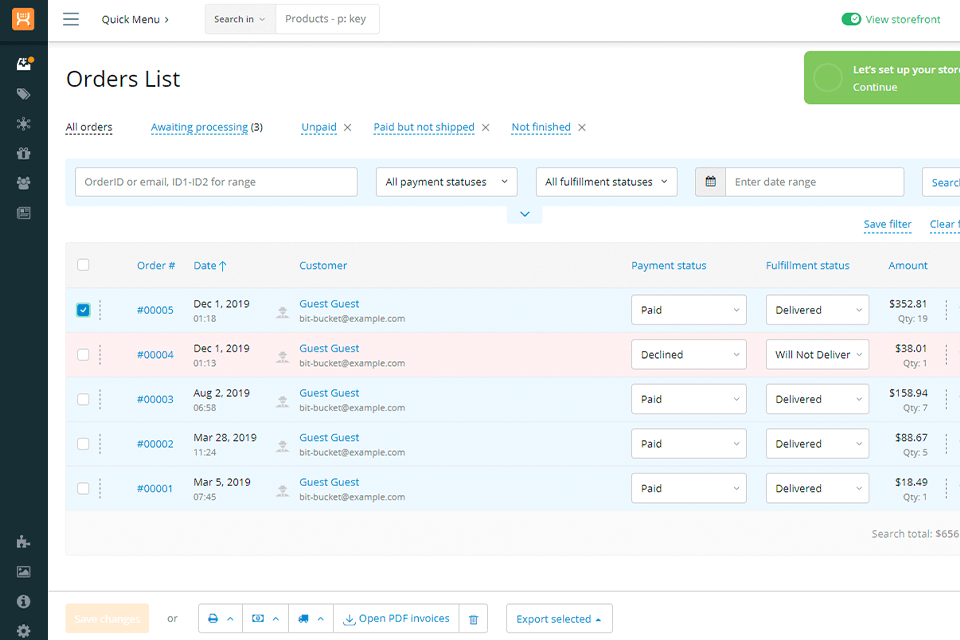The image size is (960, 640).
Task: Click Open PDF invoices button
Action: 396,619
